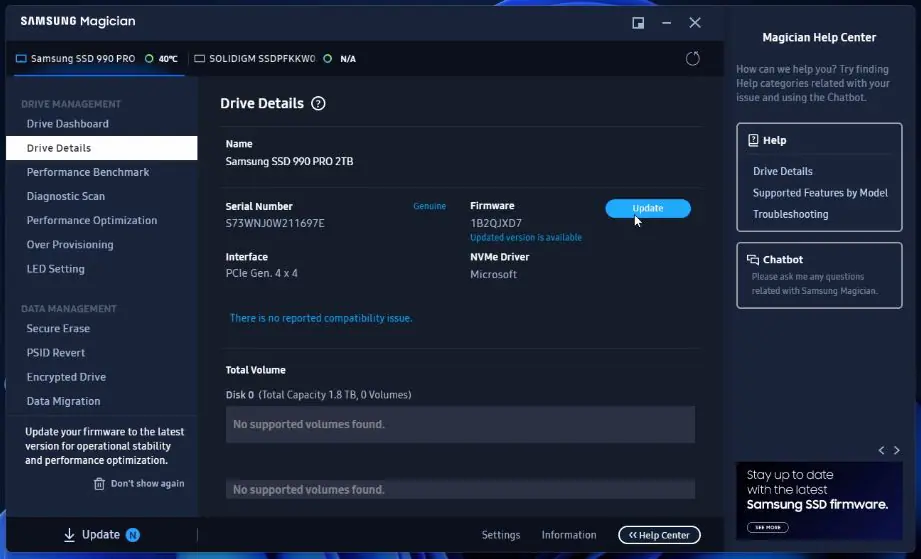Click Don't show again
Viewport: 921px width, 559px height.
pyautogui.click(x=147, y=484)
